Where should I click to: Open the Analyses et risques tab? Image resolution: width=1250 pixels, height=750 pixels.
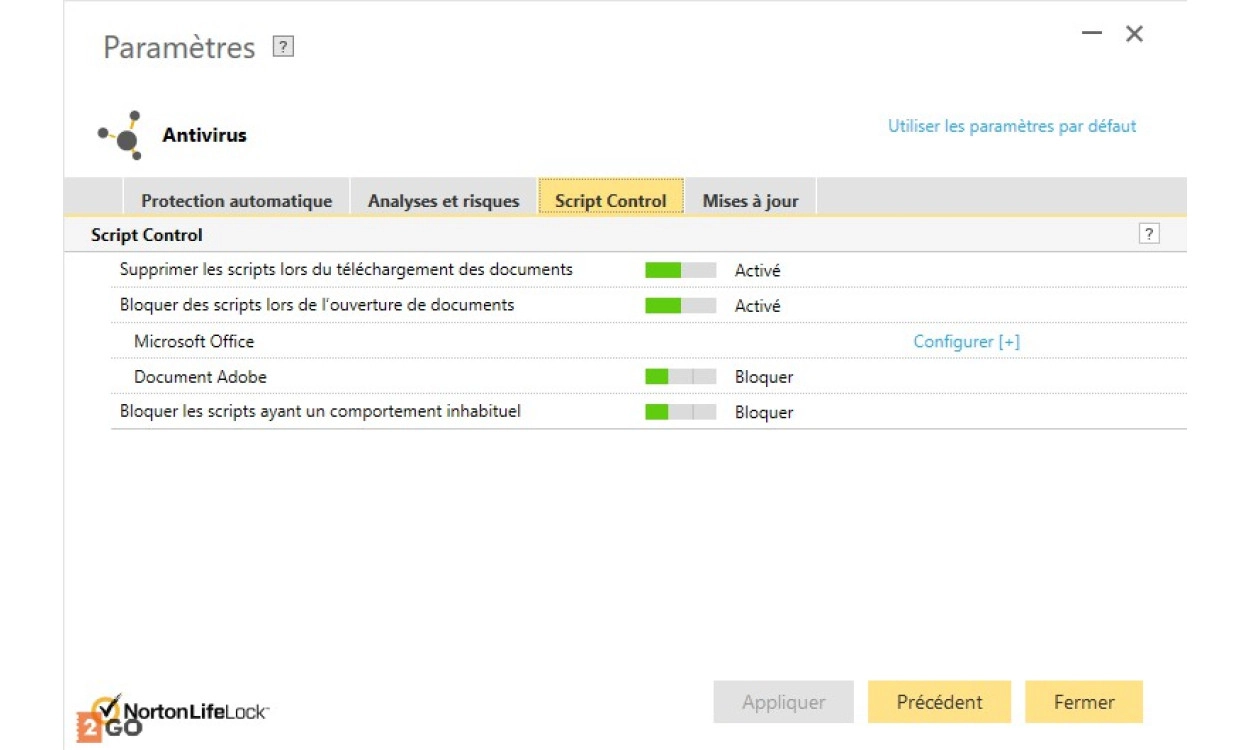point(443,201)
